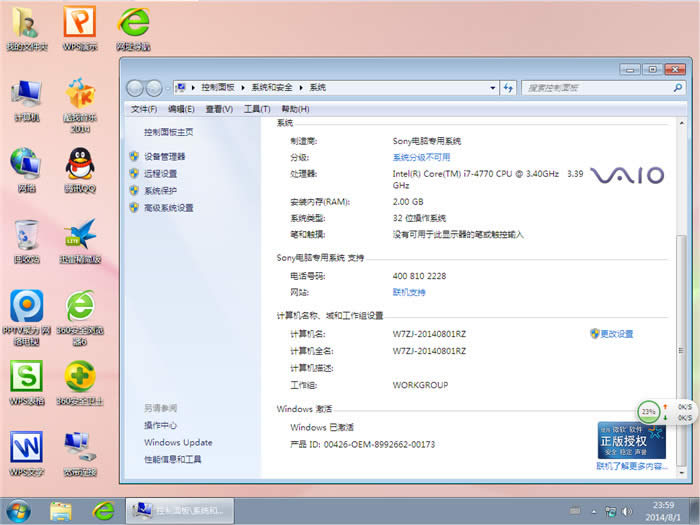Open the 文件(F) menu
This screenshot has height=525, width=700.
click(144, 109)
